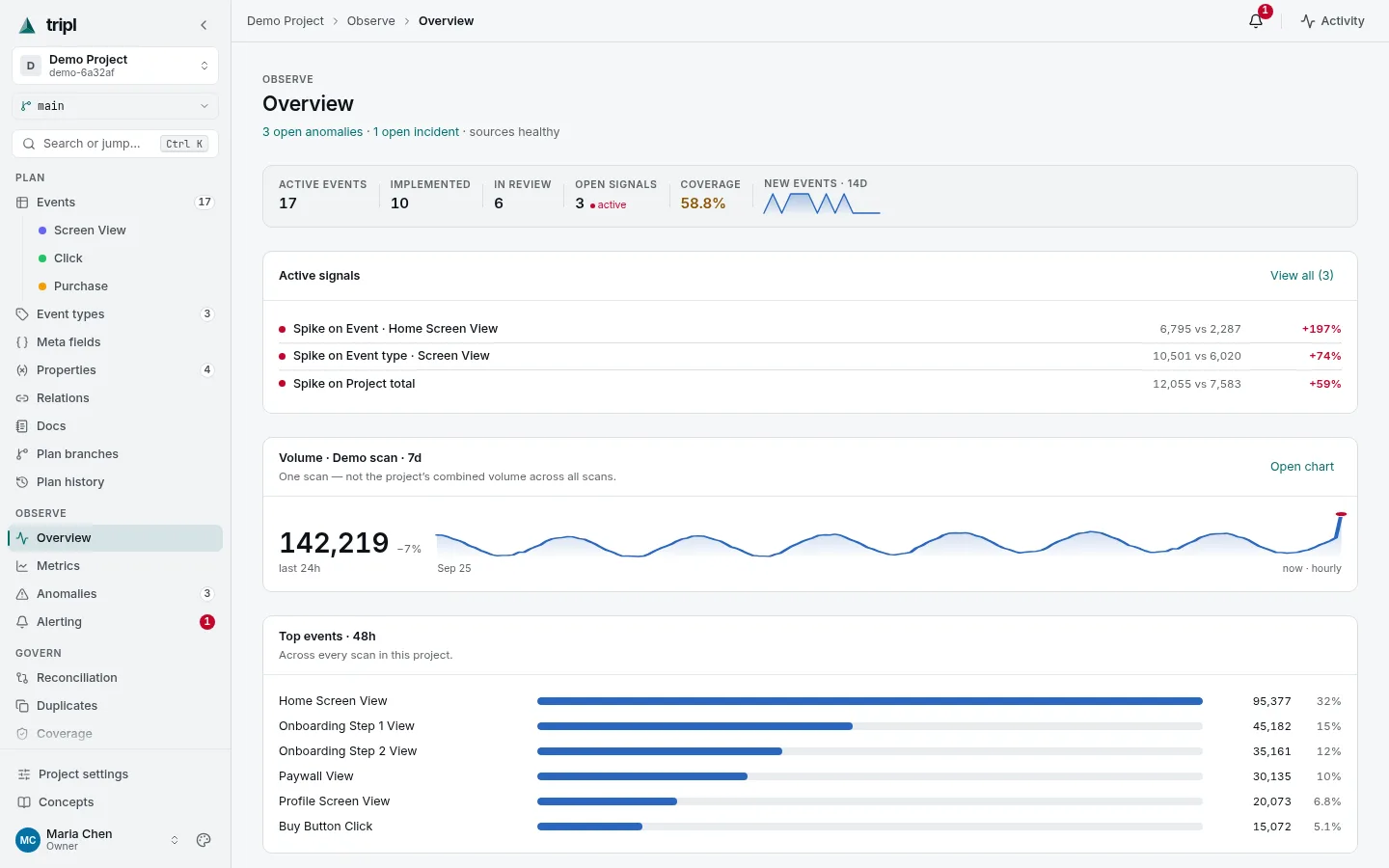The width and height of the screenshot is (1389, 868).
Task: View Plan history clock icon
Action: click(22, 482)
